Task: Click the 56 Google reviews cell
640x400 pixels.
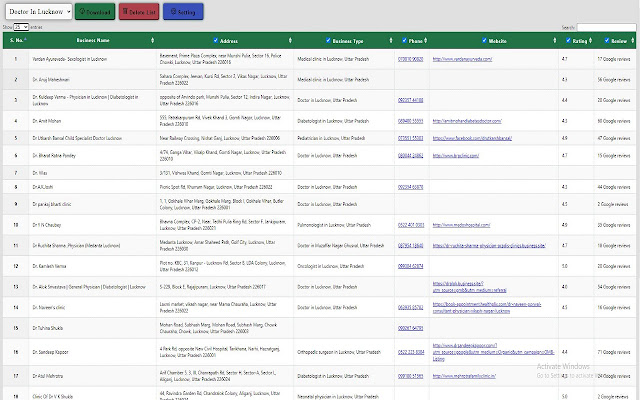Action: click(x=615, y=80)
